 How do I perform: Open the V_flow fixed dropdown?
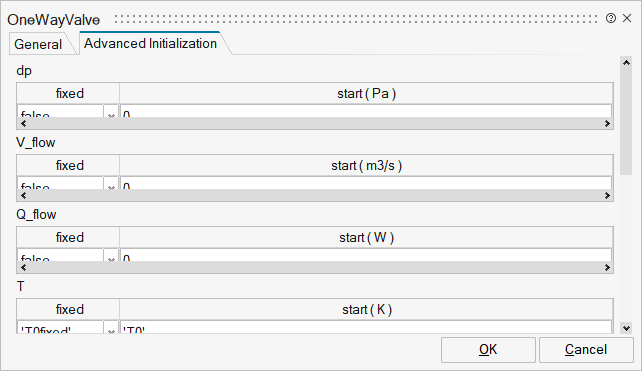111,183
